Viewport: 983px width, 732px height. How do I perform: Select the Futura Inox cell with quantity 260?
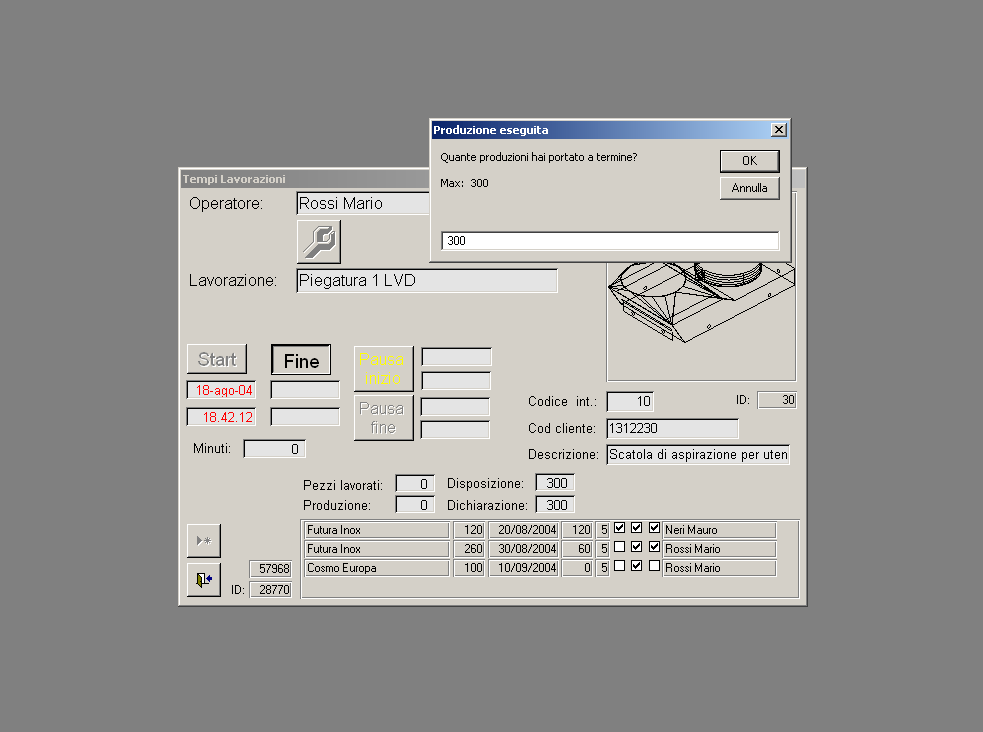(377, 549)
